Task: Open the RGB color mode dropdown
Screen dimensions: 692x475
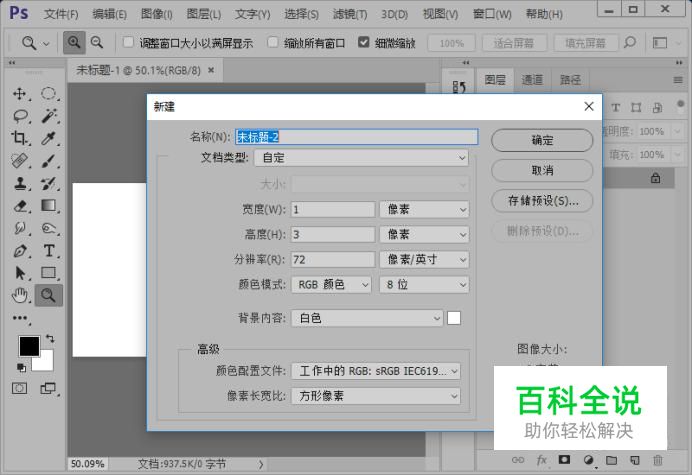Action: 331,285
